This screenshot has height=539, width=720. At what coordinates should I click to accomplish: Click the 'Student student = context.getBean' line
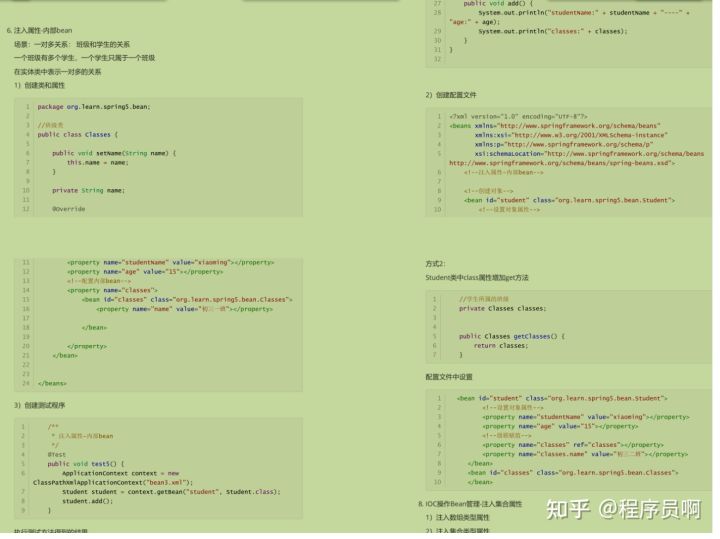pyautogui.click(x=171, y=492)
